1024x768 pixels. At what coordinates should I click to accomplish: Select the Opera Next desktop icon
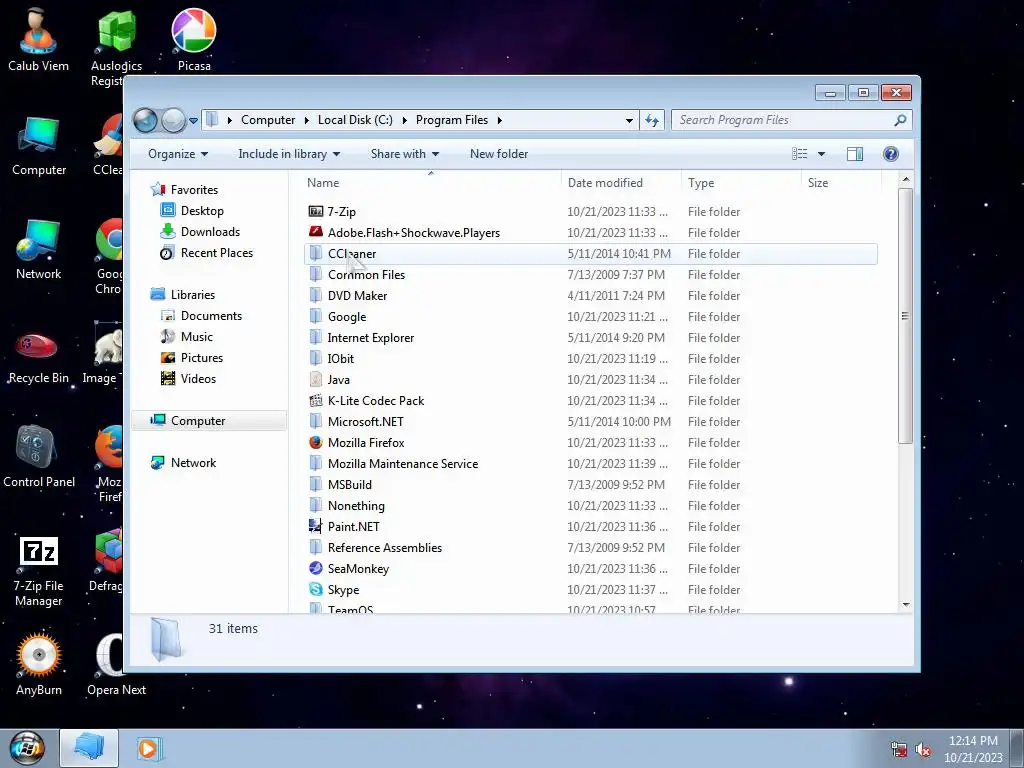click(116, 664)
